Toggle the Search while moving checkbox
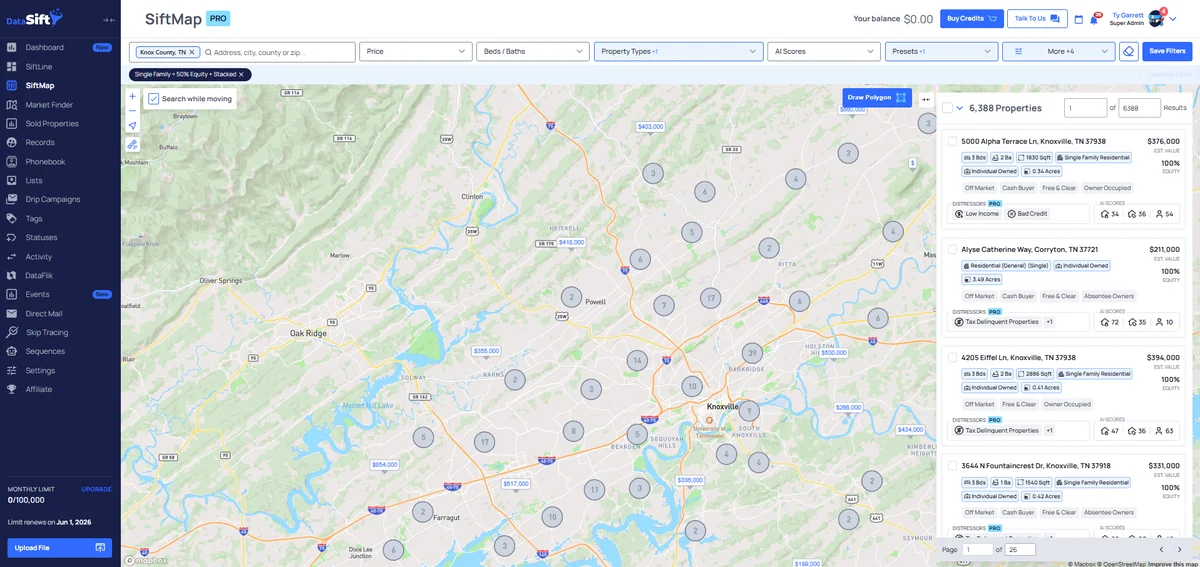Viewport: 1200px width, 567px height. tap(154, 99)
